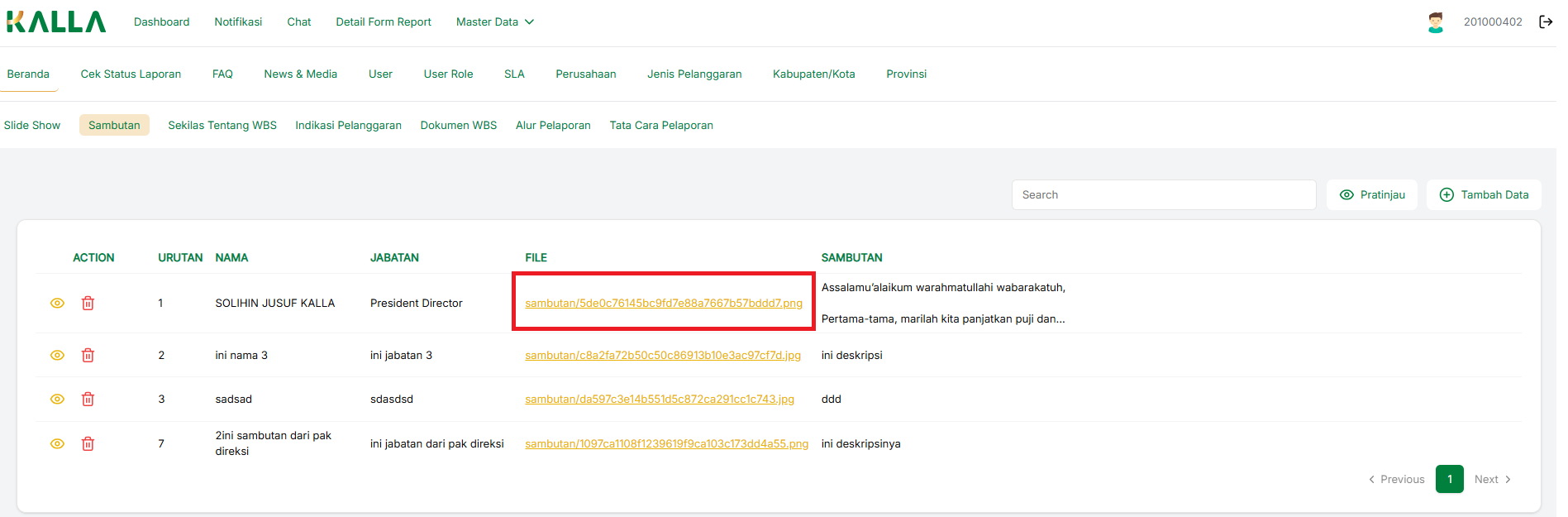The height and width of the screenshot is (517, 1568).
Task: Click into the Search field
Action: click(x=1163, y=195)
